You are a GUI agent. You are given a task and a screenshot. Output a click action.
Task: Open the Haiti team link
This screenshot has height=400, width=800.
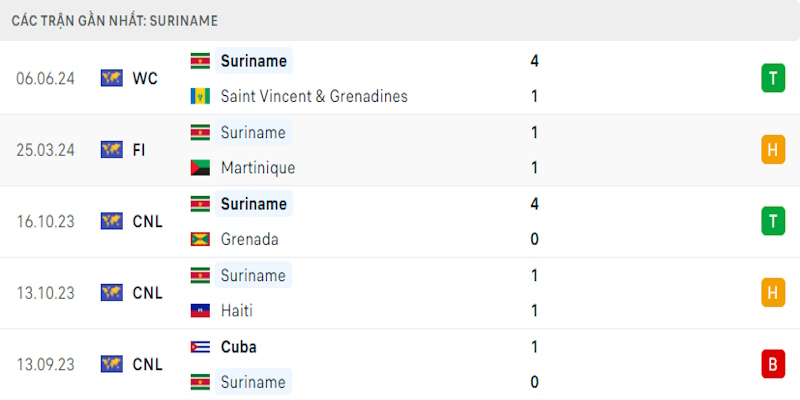(x=235, y=311)
